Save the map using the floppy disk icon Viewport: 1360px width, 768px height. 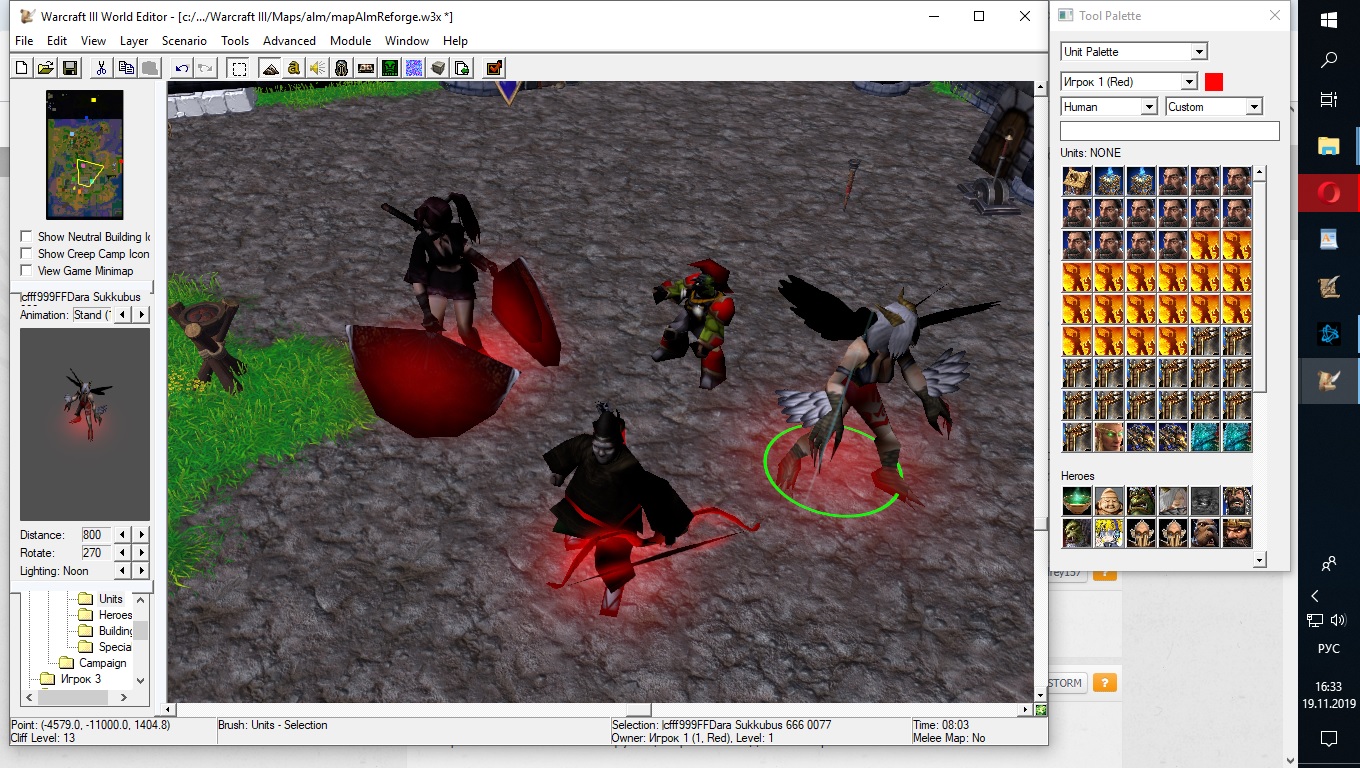[70, 68]
